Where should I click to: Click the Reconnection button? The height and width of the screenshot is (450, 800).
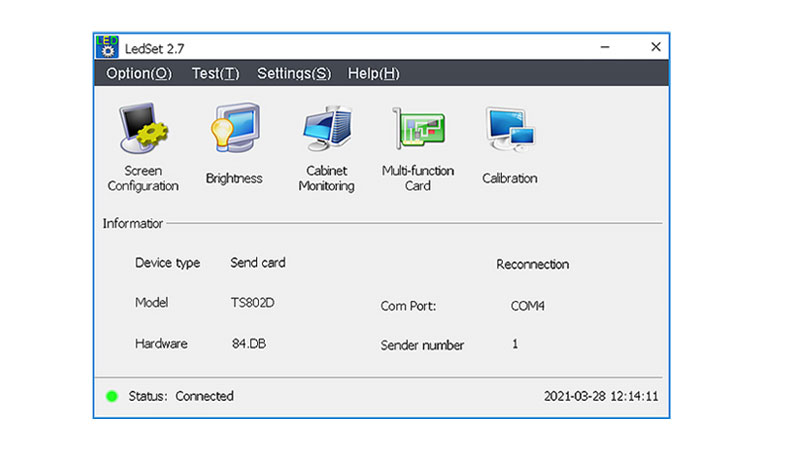(x=532, y=264)
